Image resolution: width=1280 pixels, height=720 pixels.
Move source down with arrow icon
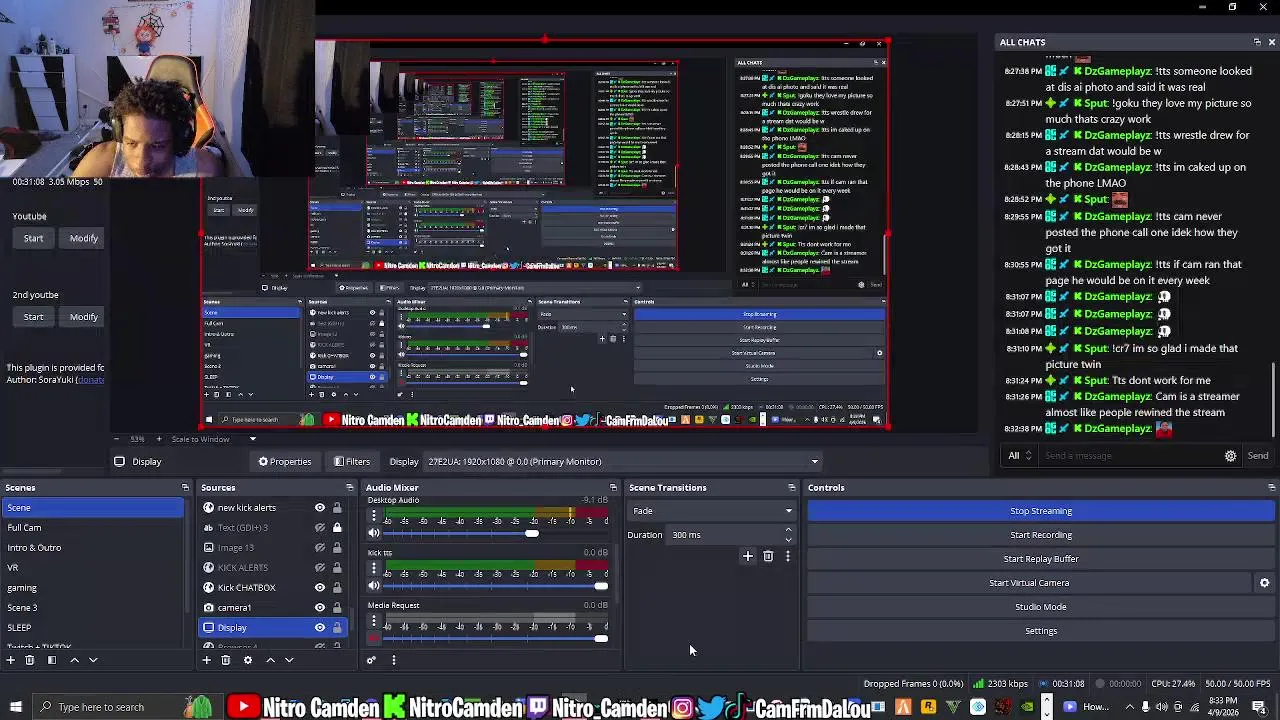click(289, 660)
